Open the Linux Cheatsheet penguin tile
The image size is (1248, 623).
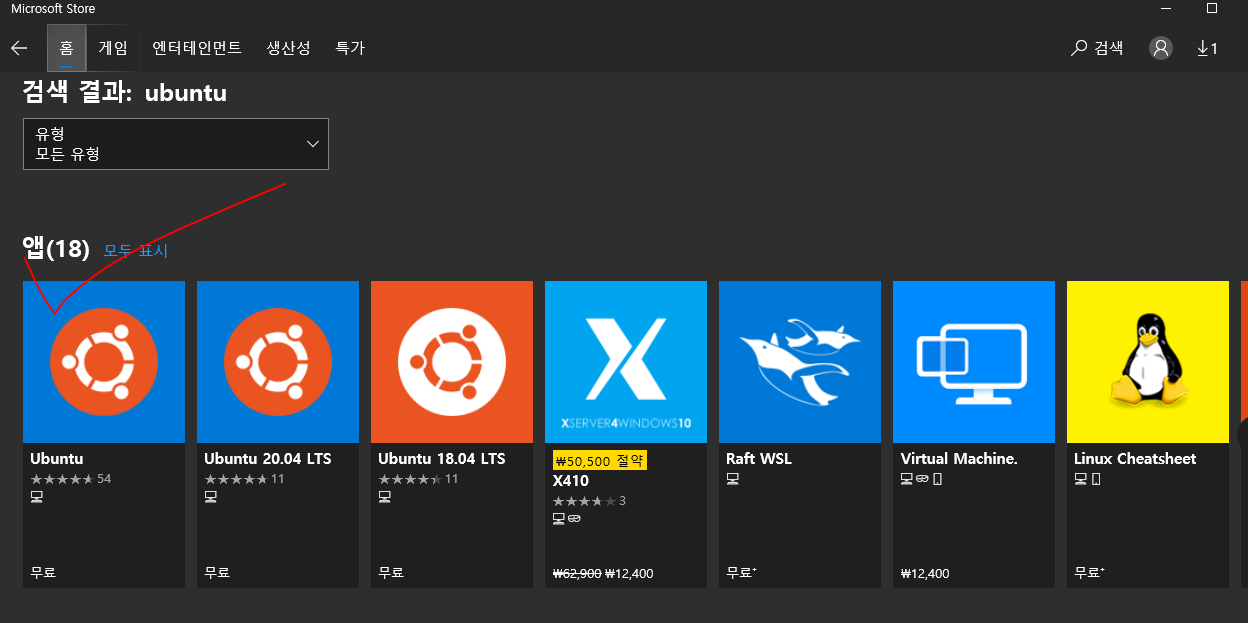1148,362
